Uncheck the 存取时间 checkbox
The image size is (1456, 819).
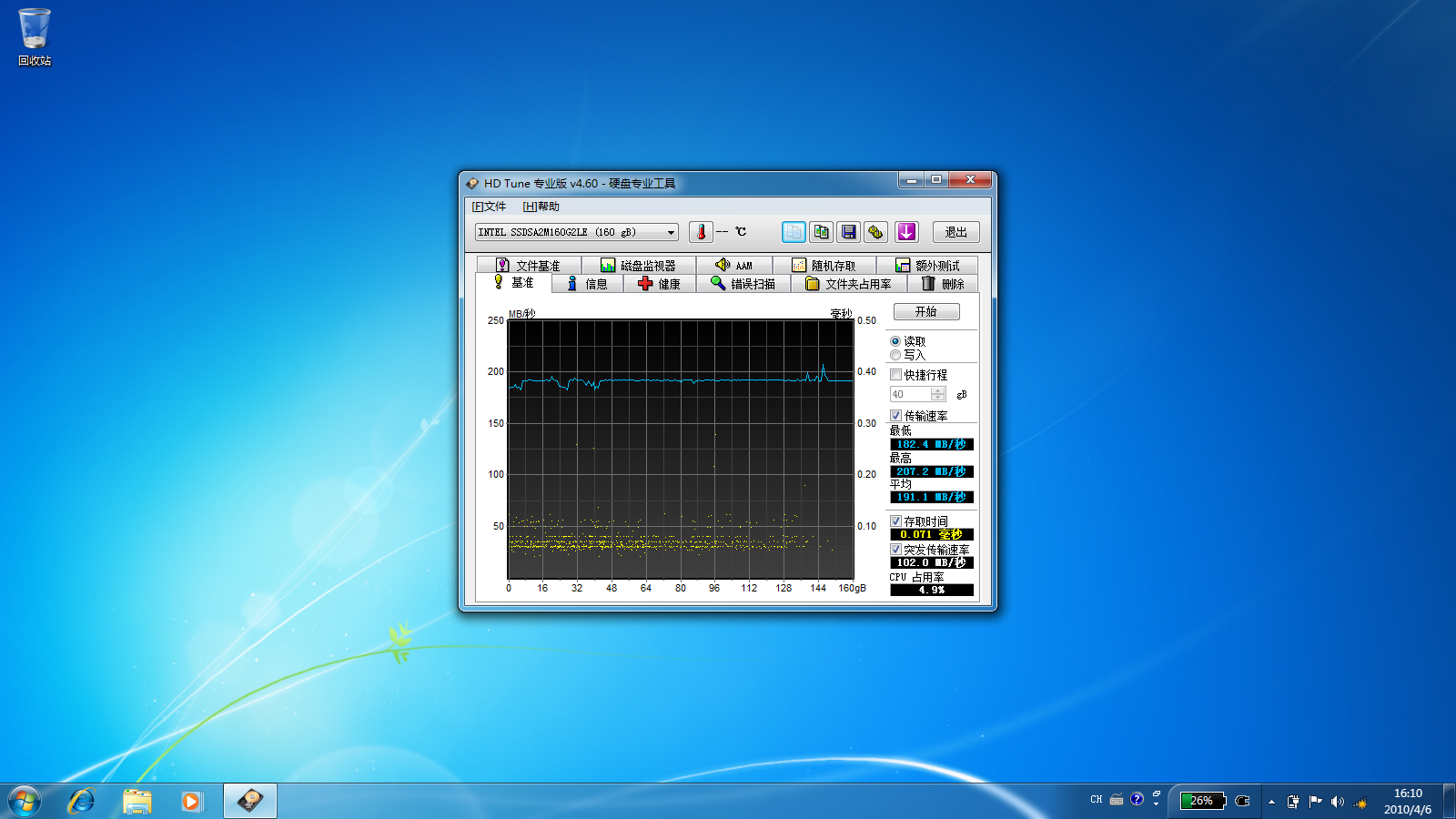click(x=895, y=521)
